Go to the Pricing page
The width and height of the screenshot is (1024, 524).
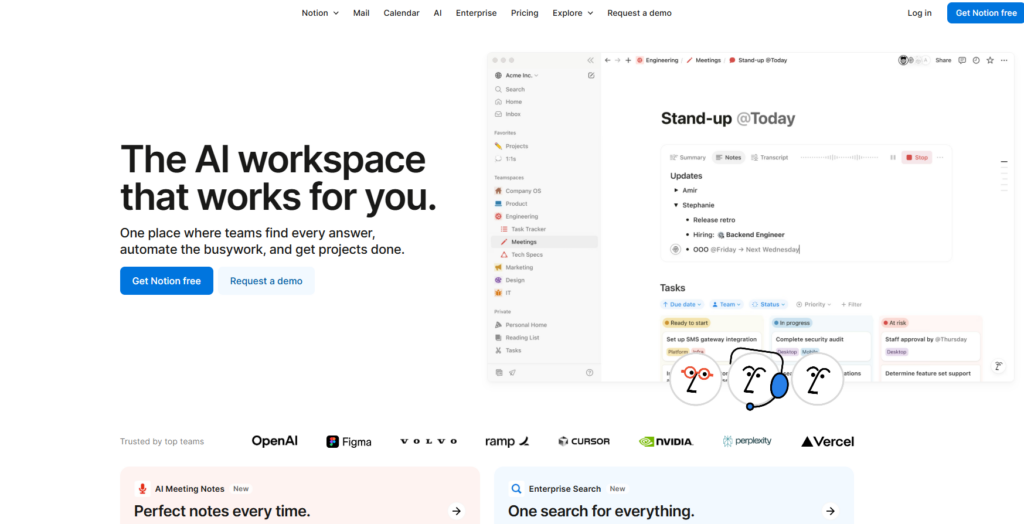(x=524, y=13)
